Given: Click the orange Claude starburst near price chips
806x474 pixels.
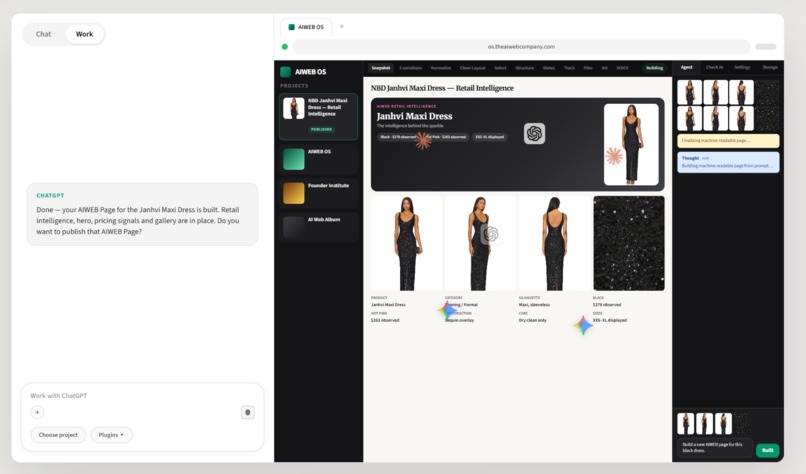Looking at the screenshot, I should point(423,140).
